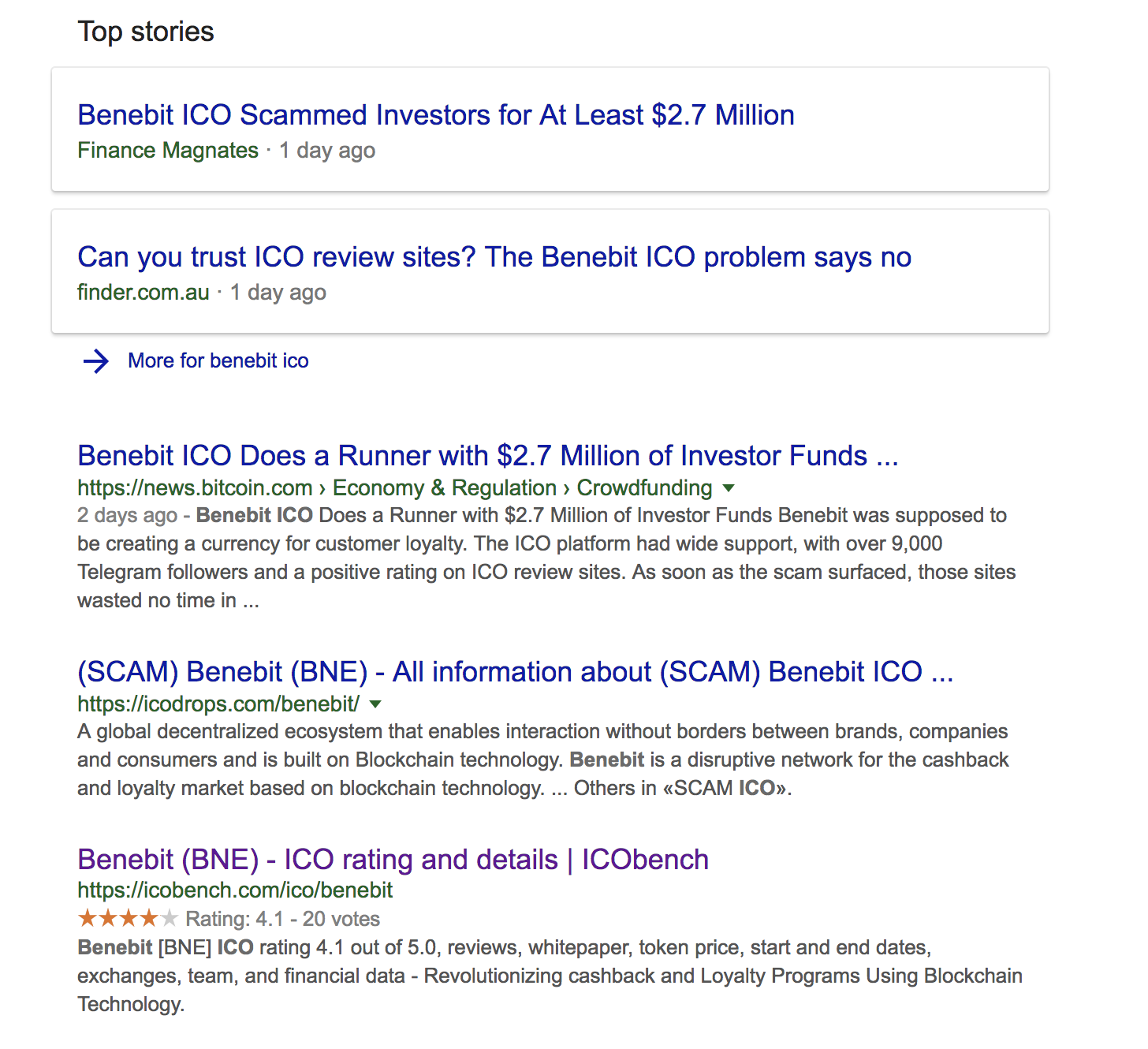
Task: Click the icobench.com/ico/benebit URL
Action: (235, 890)
